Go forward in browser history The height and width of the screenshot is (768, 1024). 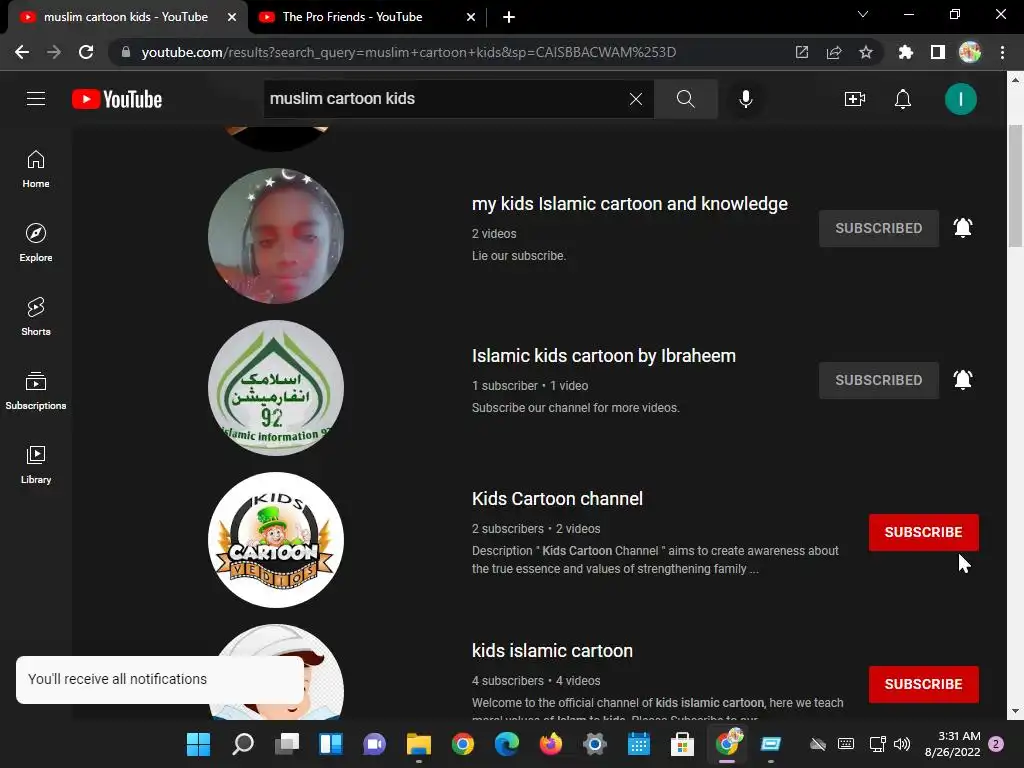point(54,52)
